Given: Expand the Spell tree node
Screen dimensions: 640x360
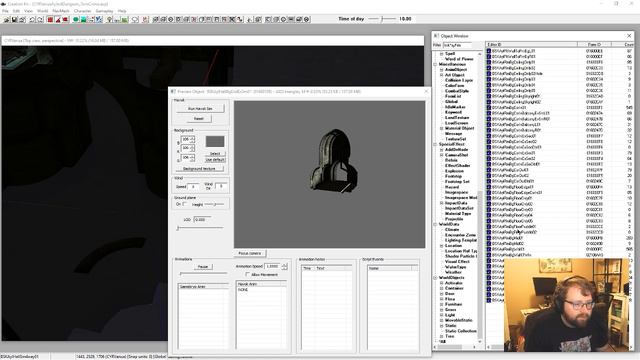Looking at the screenshot, I should [442, 54].
